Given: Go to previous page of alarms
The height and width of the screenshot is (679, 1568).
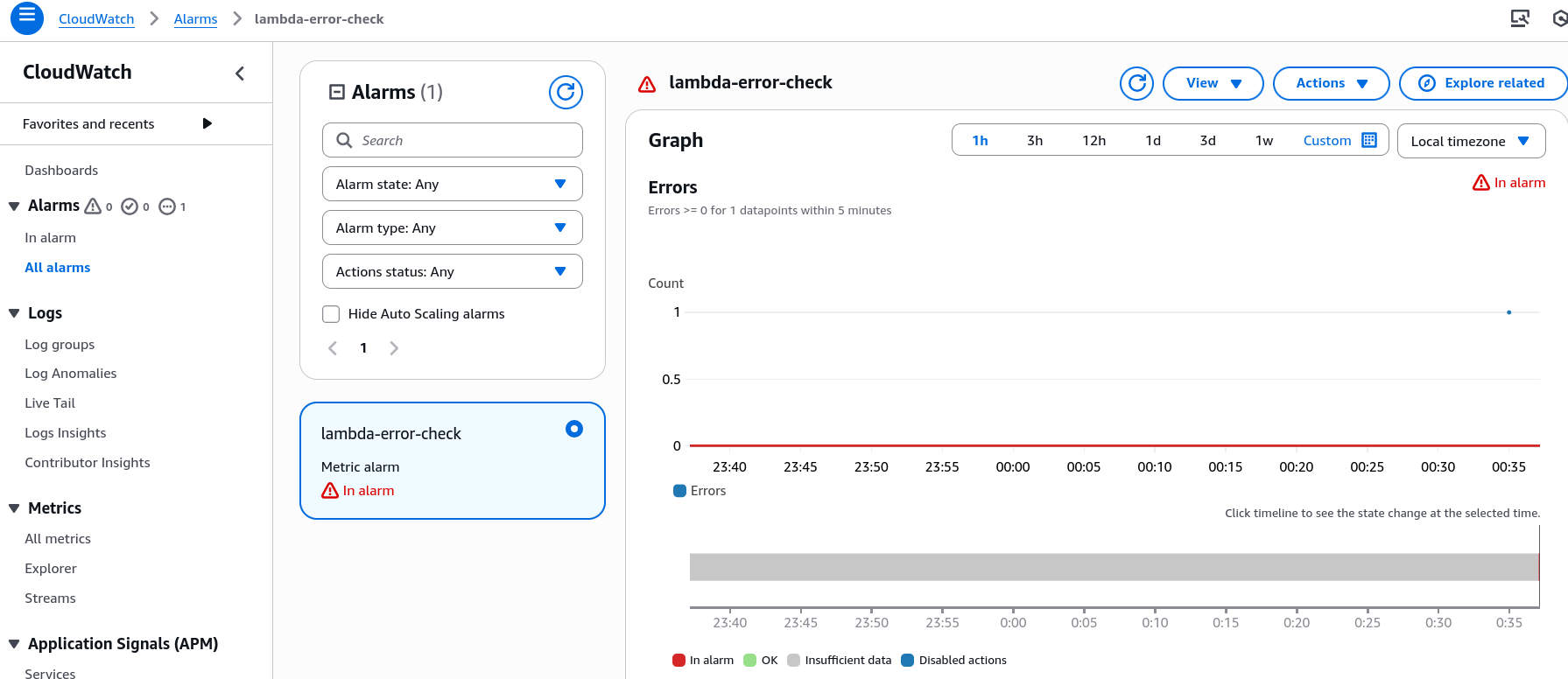Looking at the screenshot, I should [333, 348].
